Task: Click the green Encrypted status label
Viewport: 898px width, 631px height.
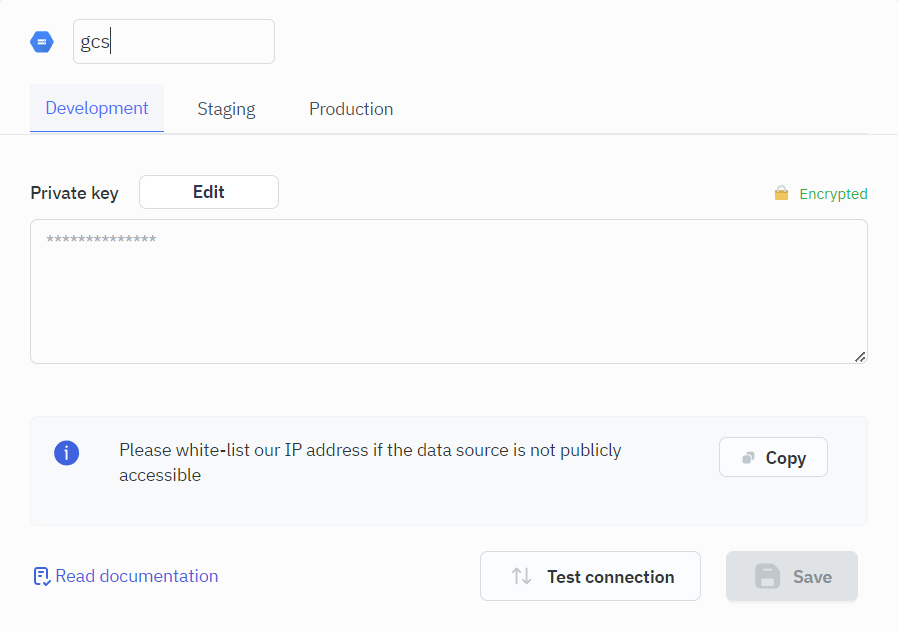Action: click(833, 194)
